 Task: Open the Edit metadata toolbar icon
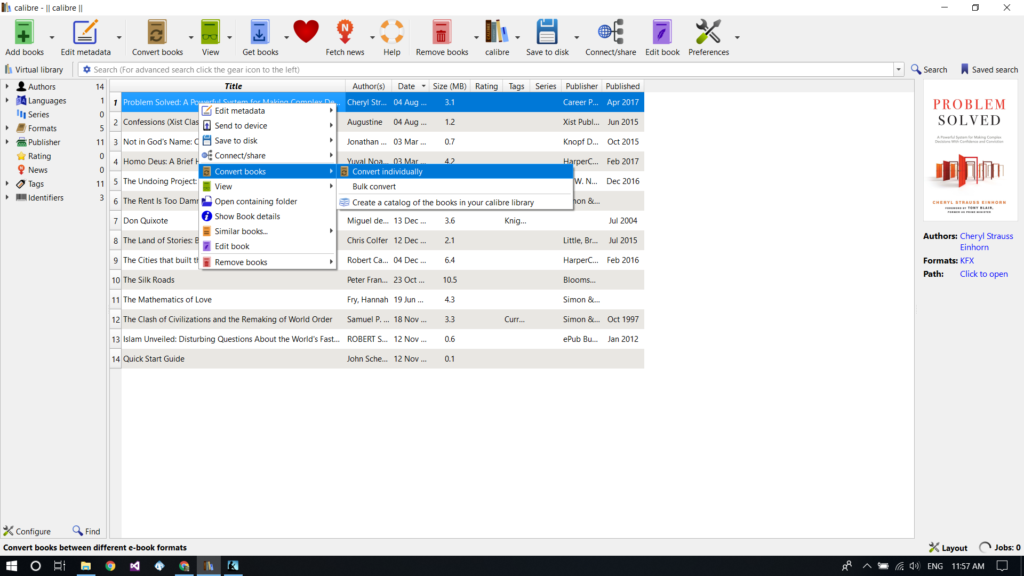85,33
